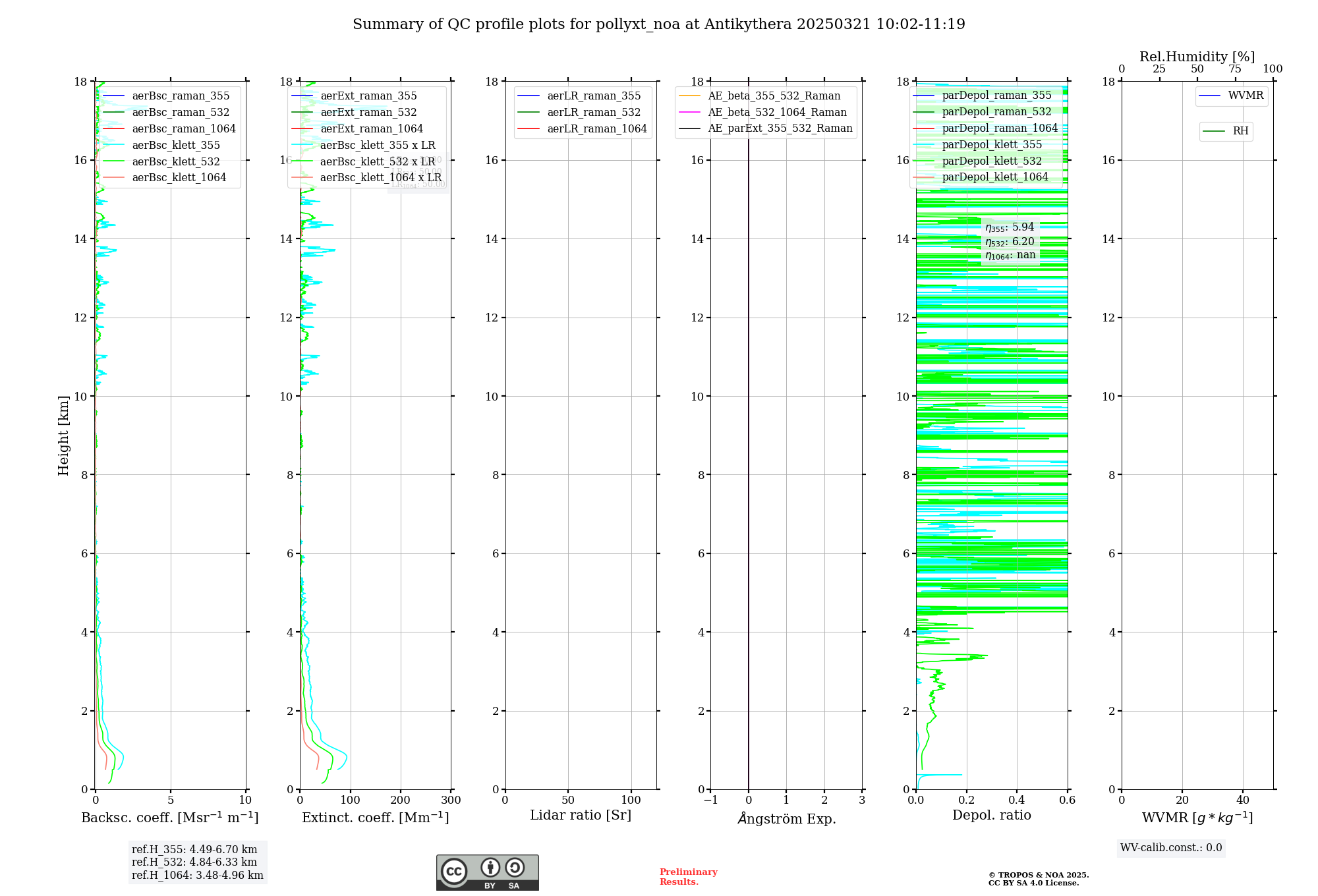Click the AE_beta_532_1064_Raman legend entry
The width and height of the screenshot is (1318, 896).
coord(763,113)
